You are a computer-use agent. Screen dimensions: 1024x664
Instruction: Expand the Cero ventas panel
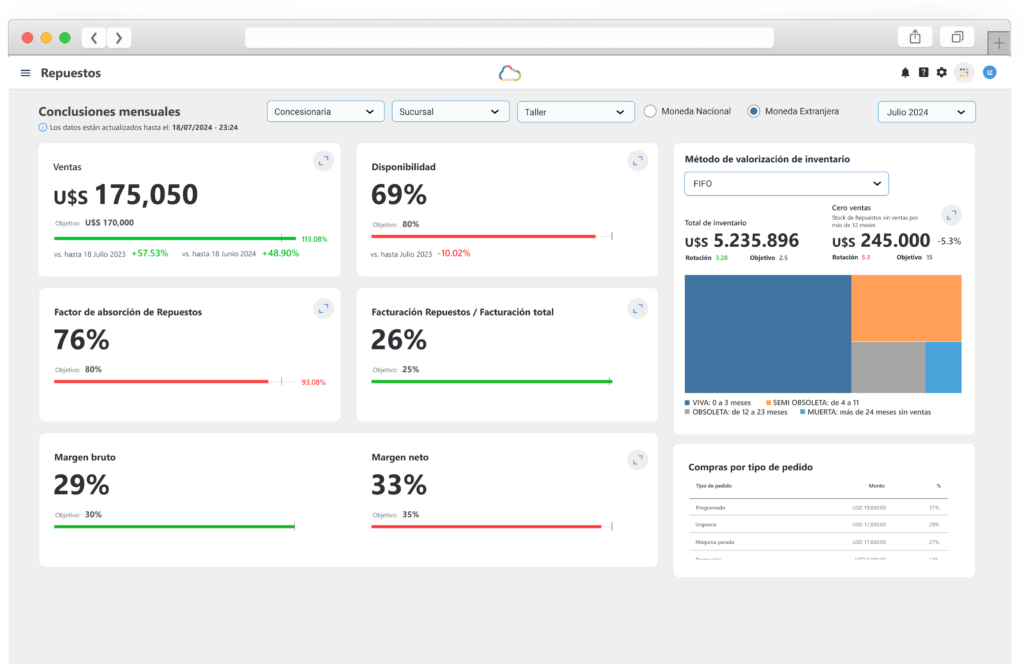[952, 215]
